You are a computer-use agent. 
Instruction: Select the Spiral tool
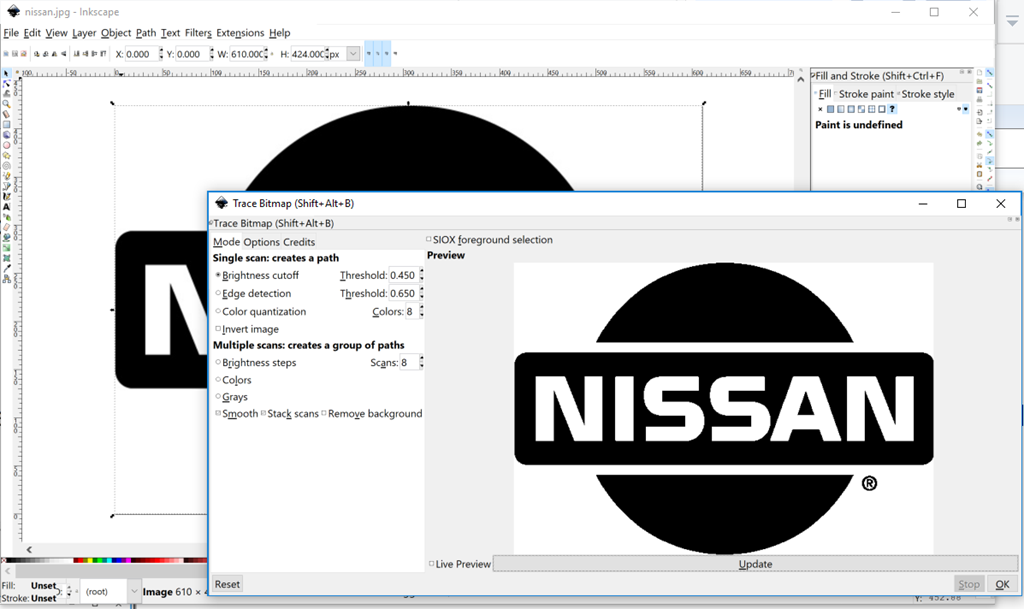click(x=7, y=165)
